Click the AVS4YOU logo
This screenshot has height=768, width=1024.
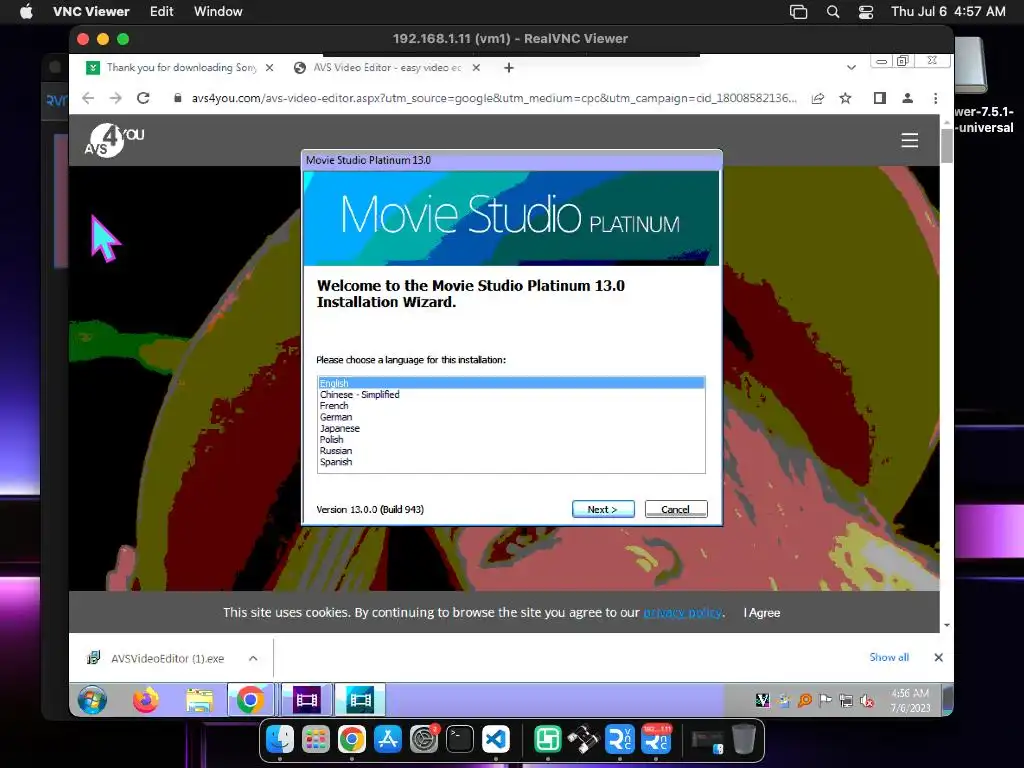pyautogui.click(x=114, y=140)
